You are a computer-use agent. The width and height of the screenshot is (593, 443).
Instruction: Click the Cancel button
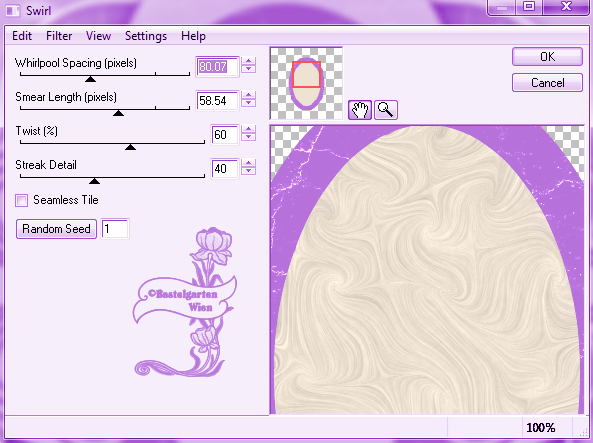click(547, 83)
